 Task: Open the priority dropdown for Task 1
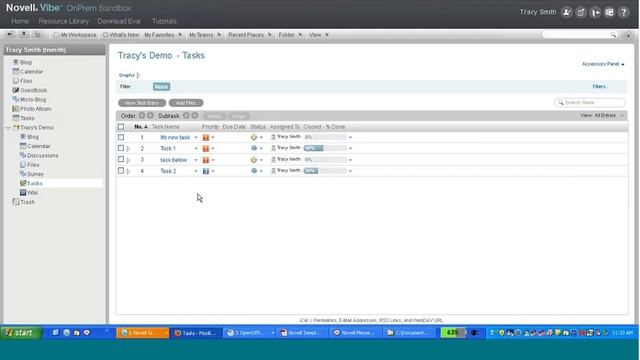tap(213, 149)
